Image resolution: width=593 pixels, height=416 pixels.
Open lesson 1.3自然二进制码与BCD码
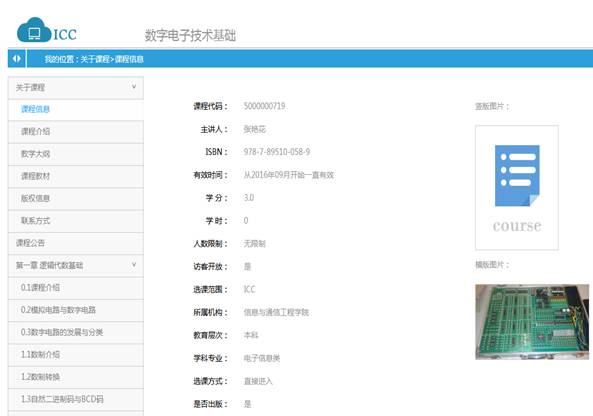point(76,399)
